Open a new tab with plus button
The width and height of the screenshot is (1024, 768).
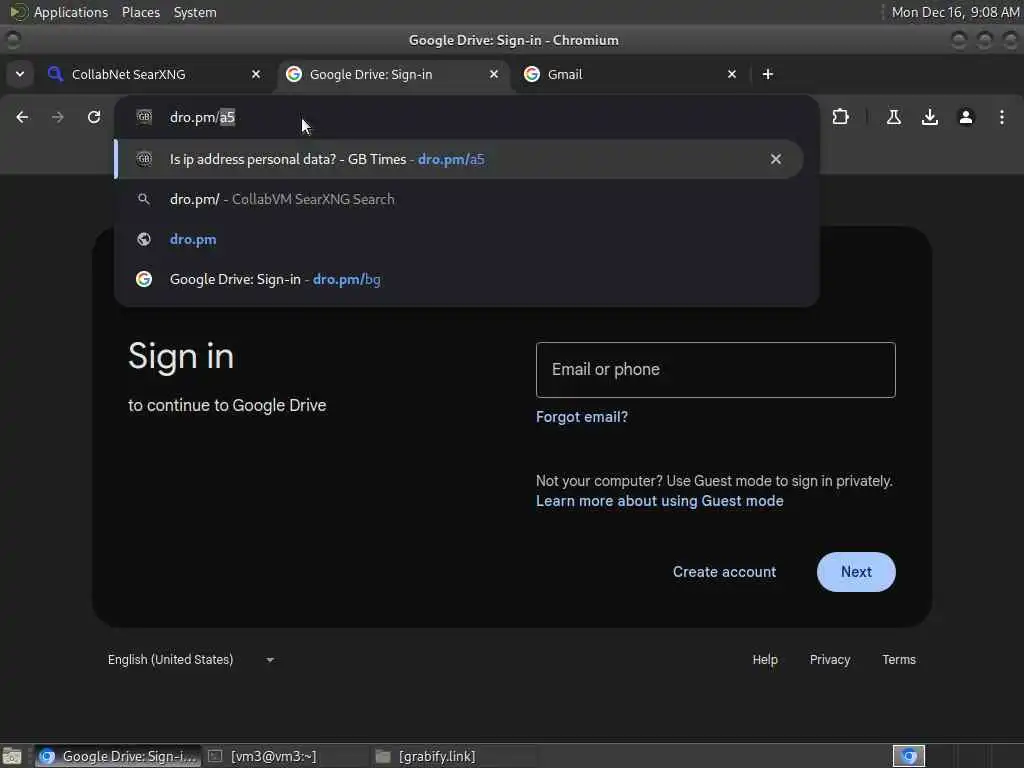(768, 74)
